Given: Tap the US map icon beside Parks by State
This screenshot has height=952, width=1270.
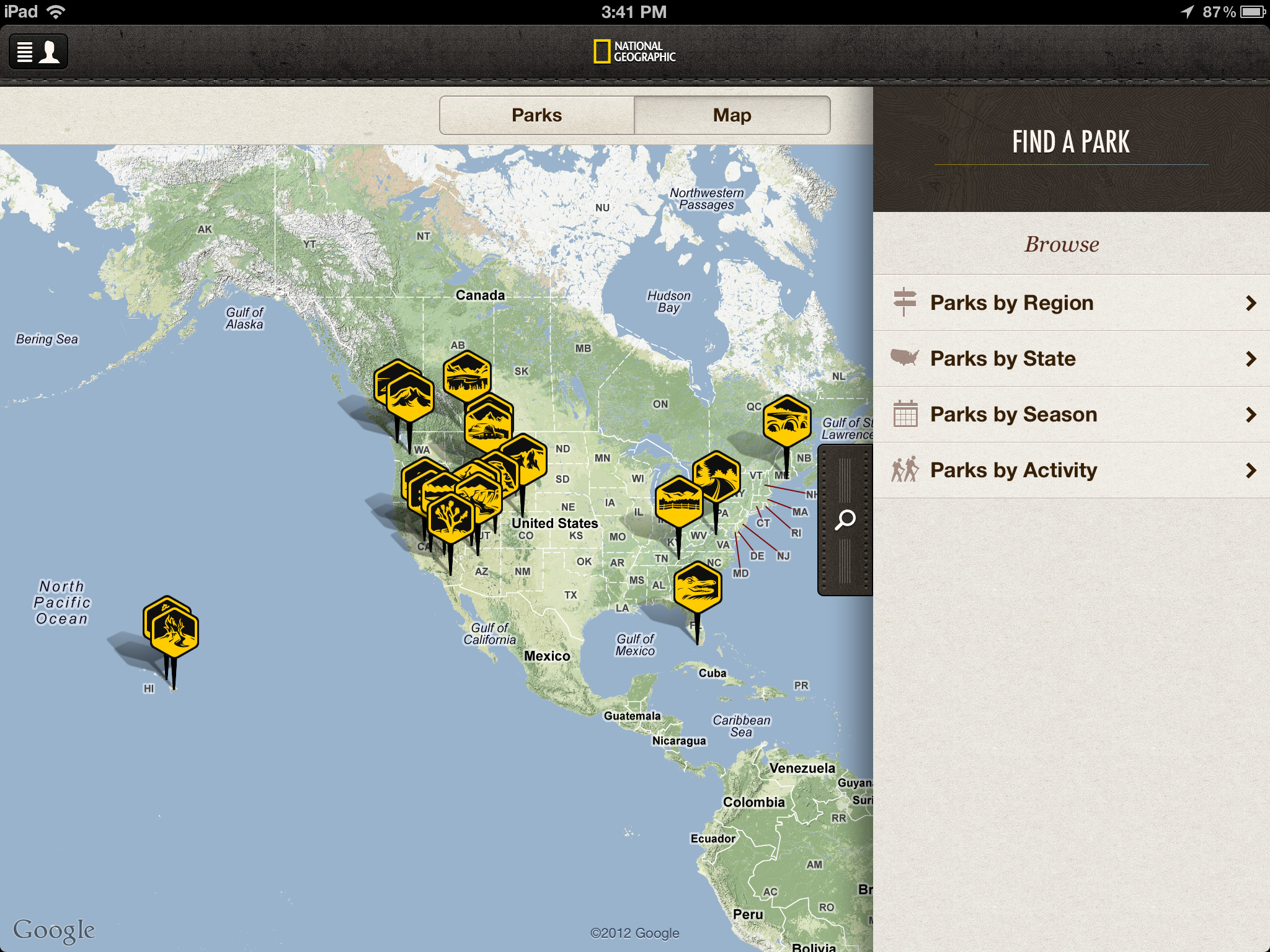Looking at the screenshot, I should tap(906, 358).
